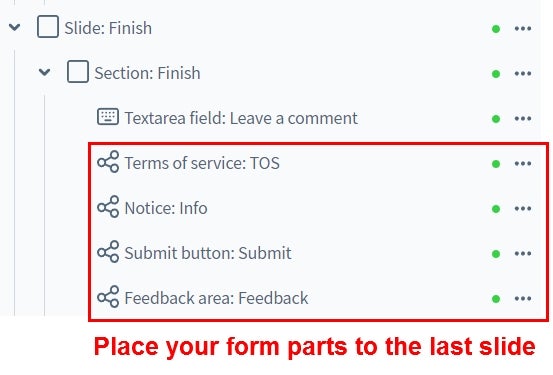553x375 pixels.
Task: Open options menu for Section: Finish
Action: pyautogui.click(x=523, y=73)
